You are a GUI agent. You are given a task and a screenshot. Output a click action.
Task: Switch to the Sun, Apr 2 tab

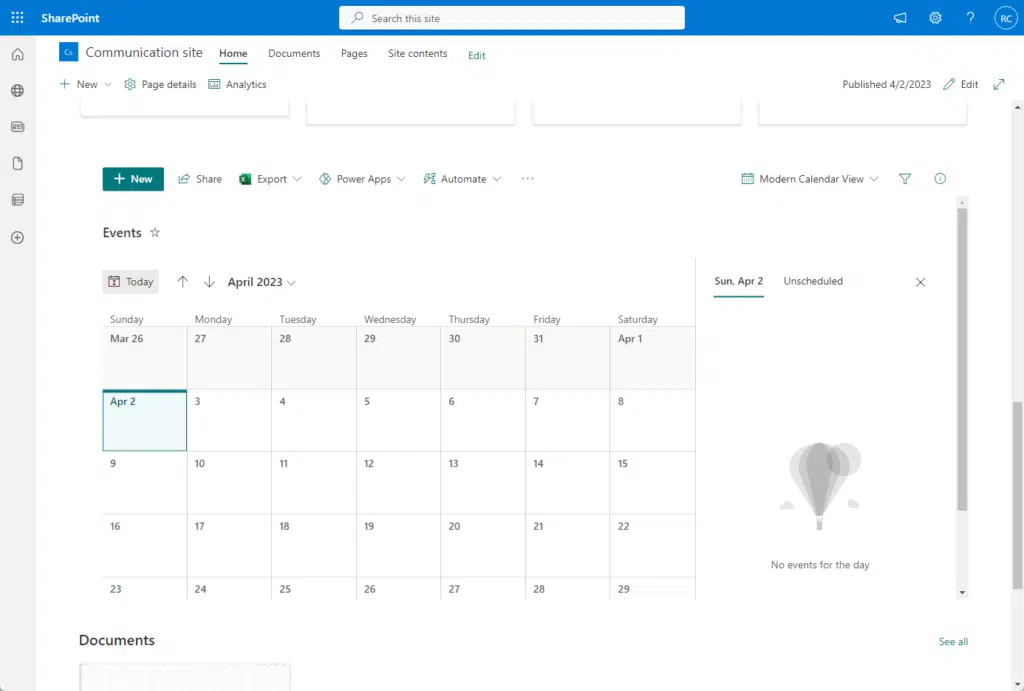point(739,281)
